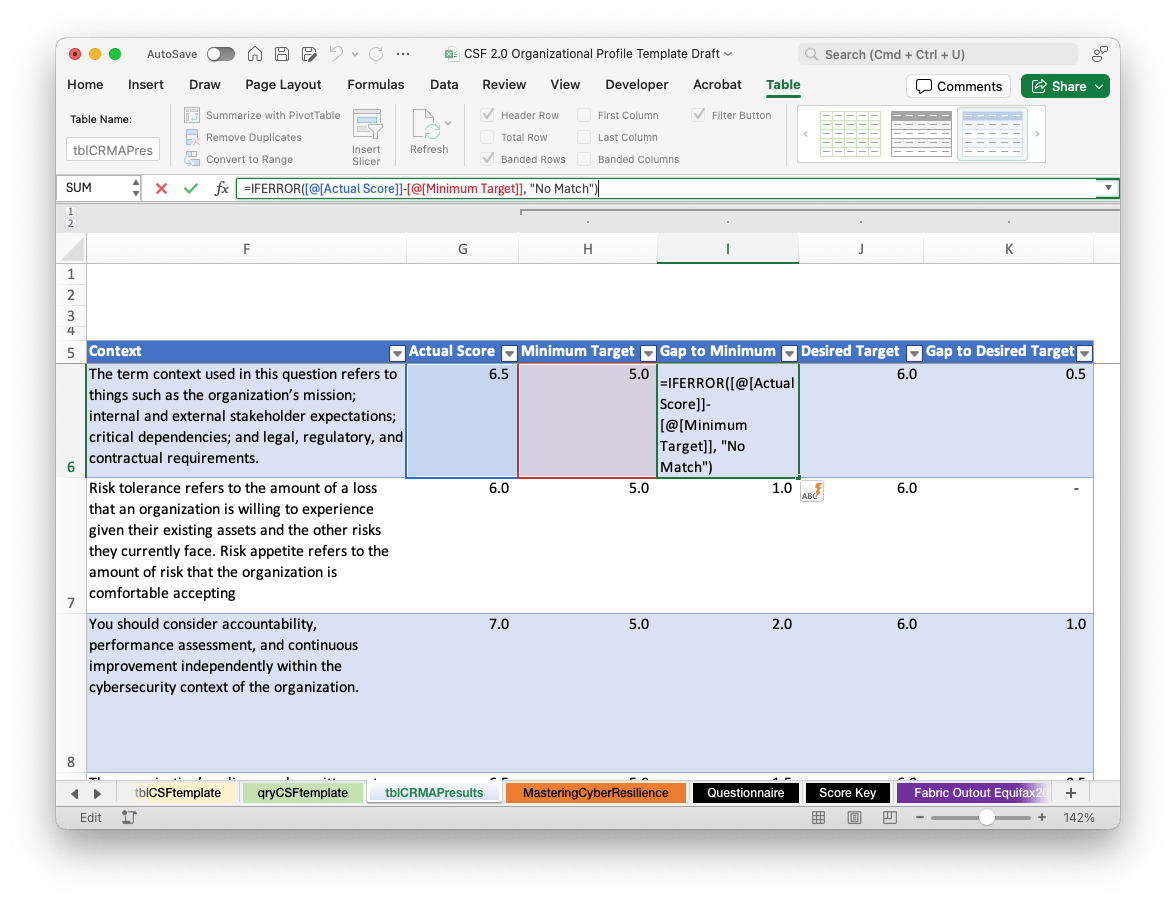
Task: Switch to the Score Key sheet
Action: point(848,793)
